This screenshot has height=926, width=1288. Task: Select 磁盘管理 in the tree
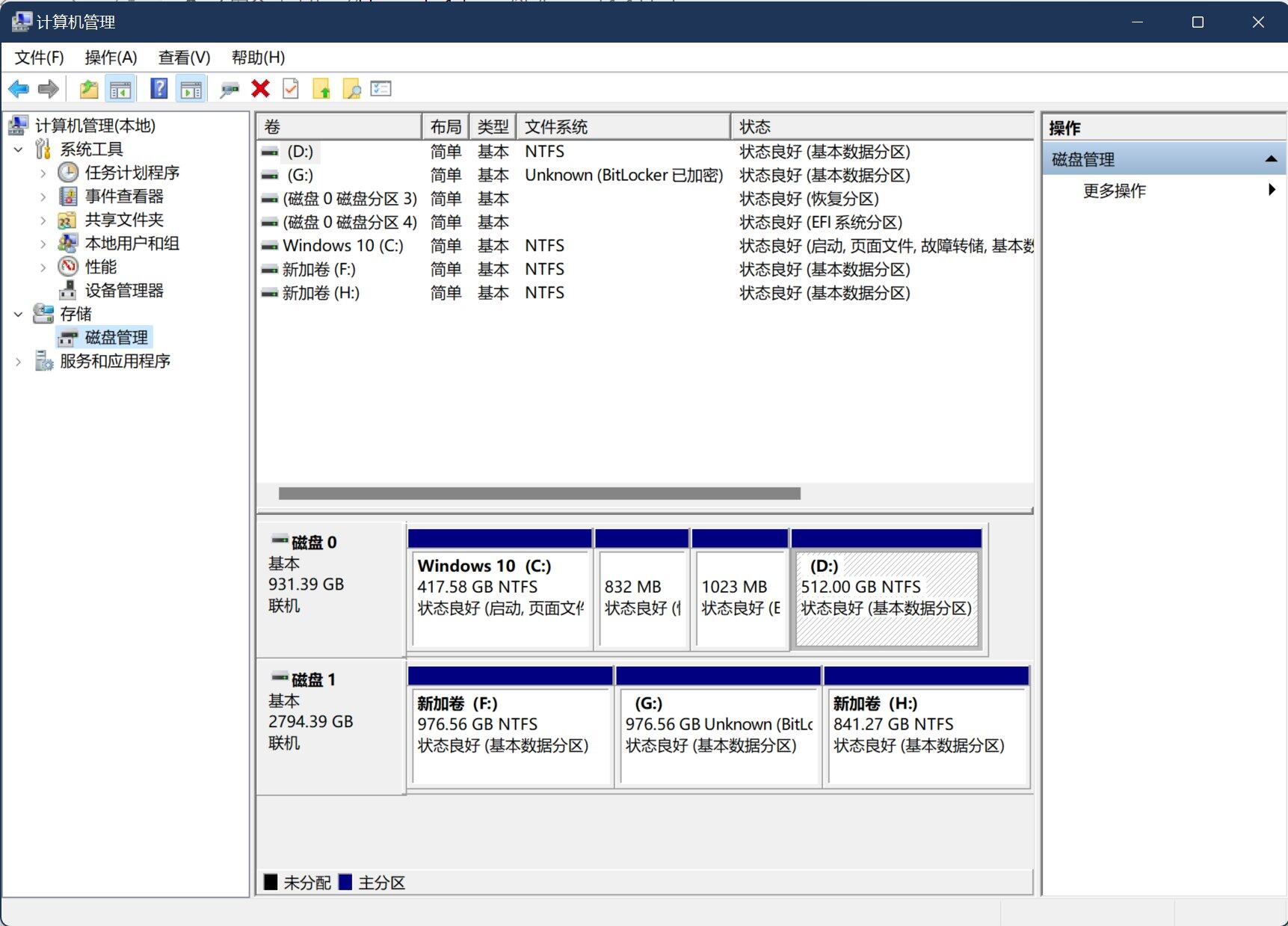[x=116, y=337]
